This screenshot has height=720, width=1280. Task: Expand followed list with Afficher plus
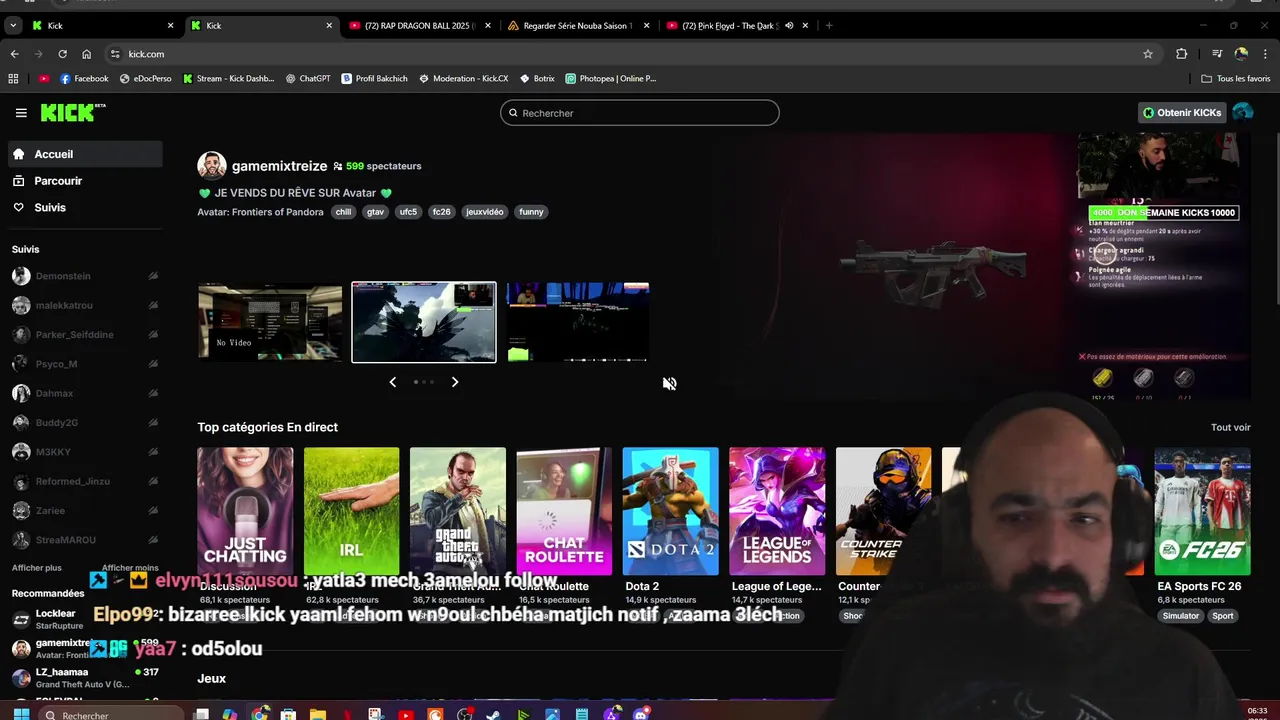pyautogui.click(x=36, y=568)
